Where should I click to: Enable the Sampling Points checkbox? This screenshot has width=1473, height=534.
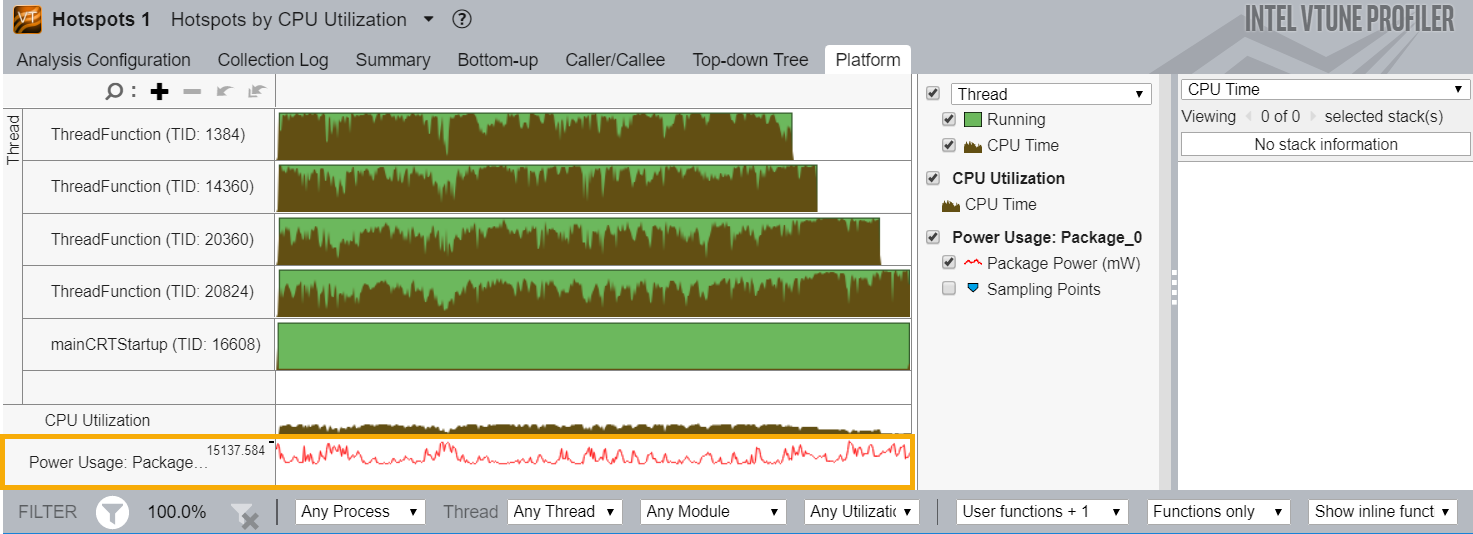pyautogui.click(x=949, y=289)
